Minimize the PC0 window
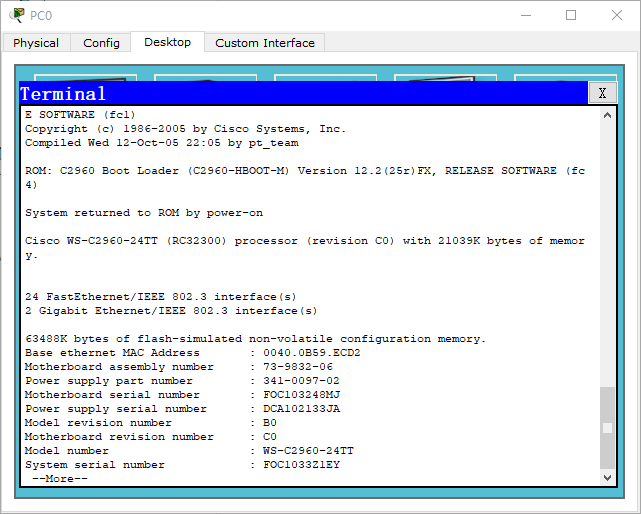This screenshot has width=641, height=514. [x=526, y=16]
